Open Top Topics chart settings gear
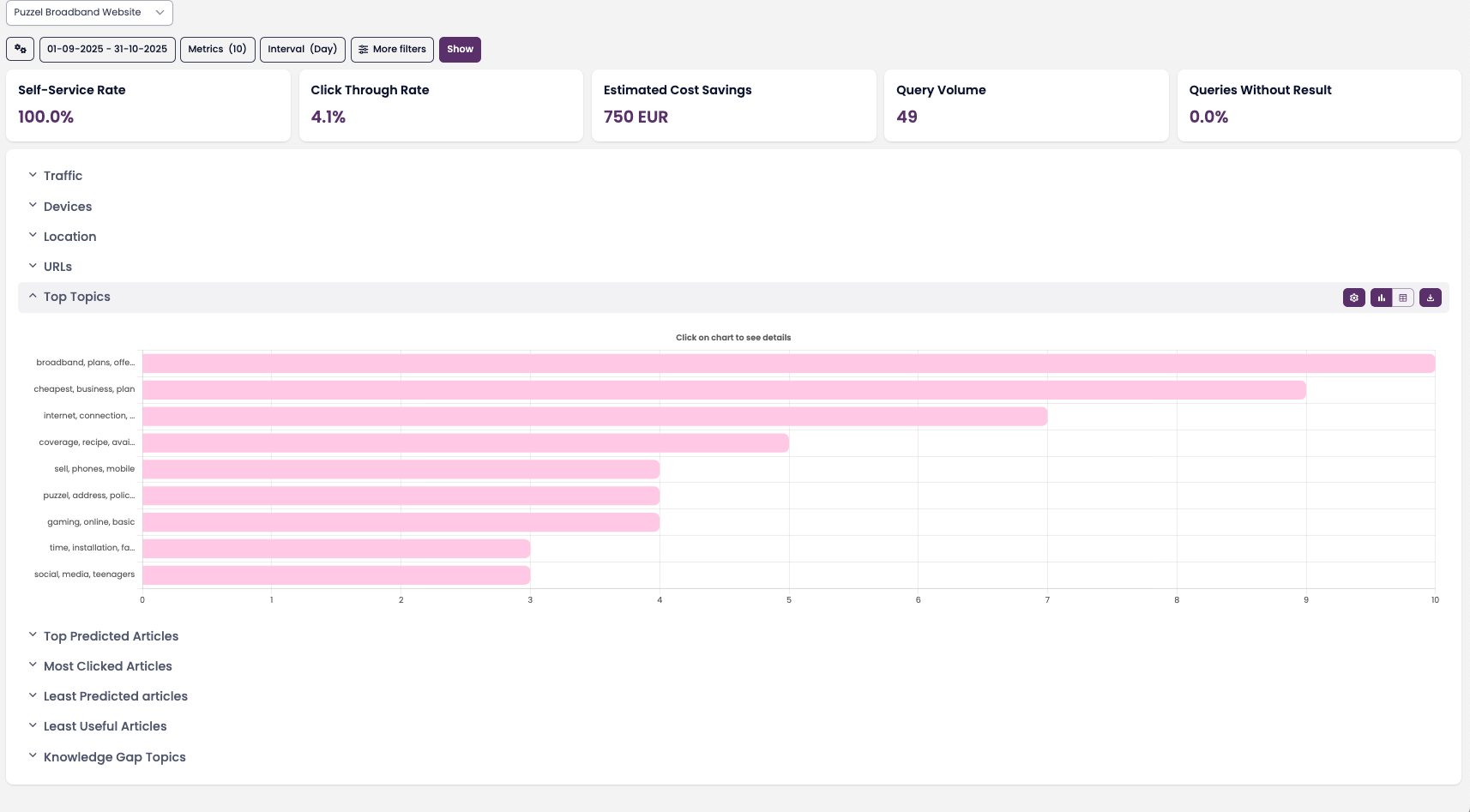This screenshot has width=1470, height=812. pos(1353,298)
